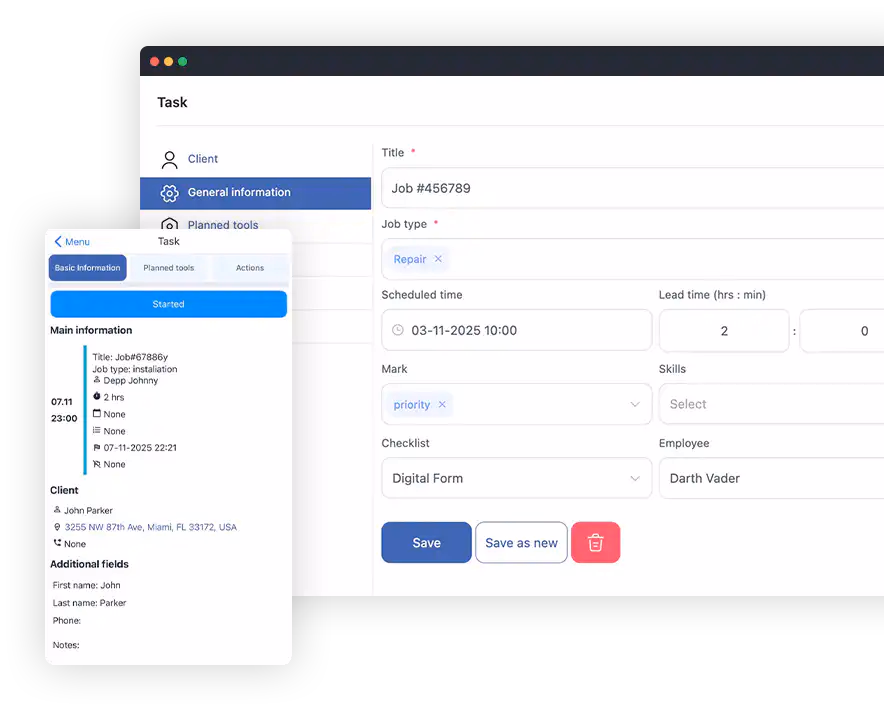Switch to the Planned tools mobile tab
This screenshot has height=719, width=884.
(169, 268)
